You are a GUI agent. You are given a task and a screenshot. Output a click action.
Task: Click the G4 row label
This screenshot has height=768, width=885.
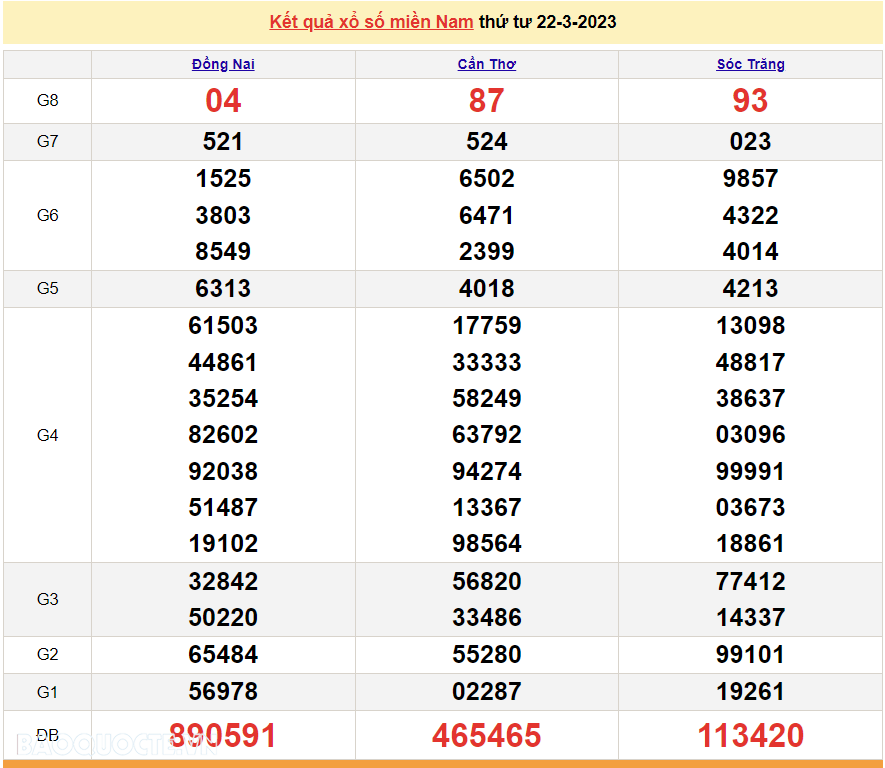(x=47, y=435)
